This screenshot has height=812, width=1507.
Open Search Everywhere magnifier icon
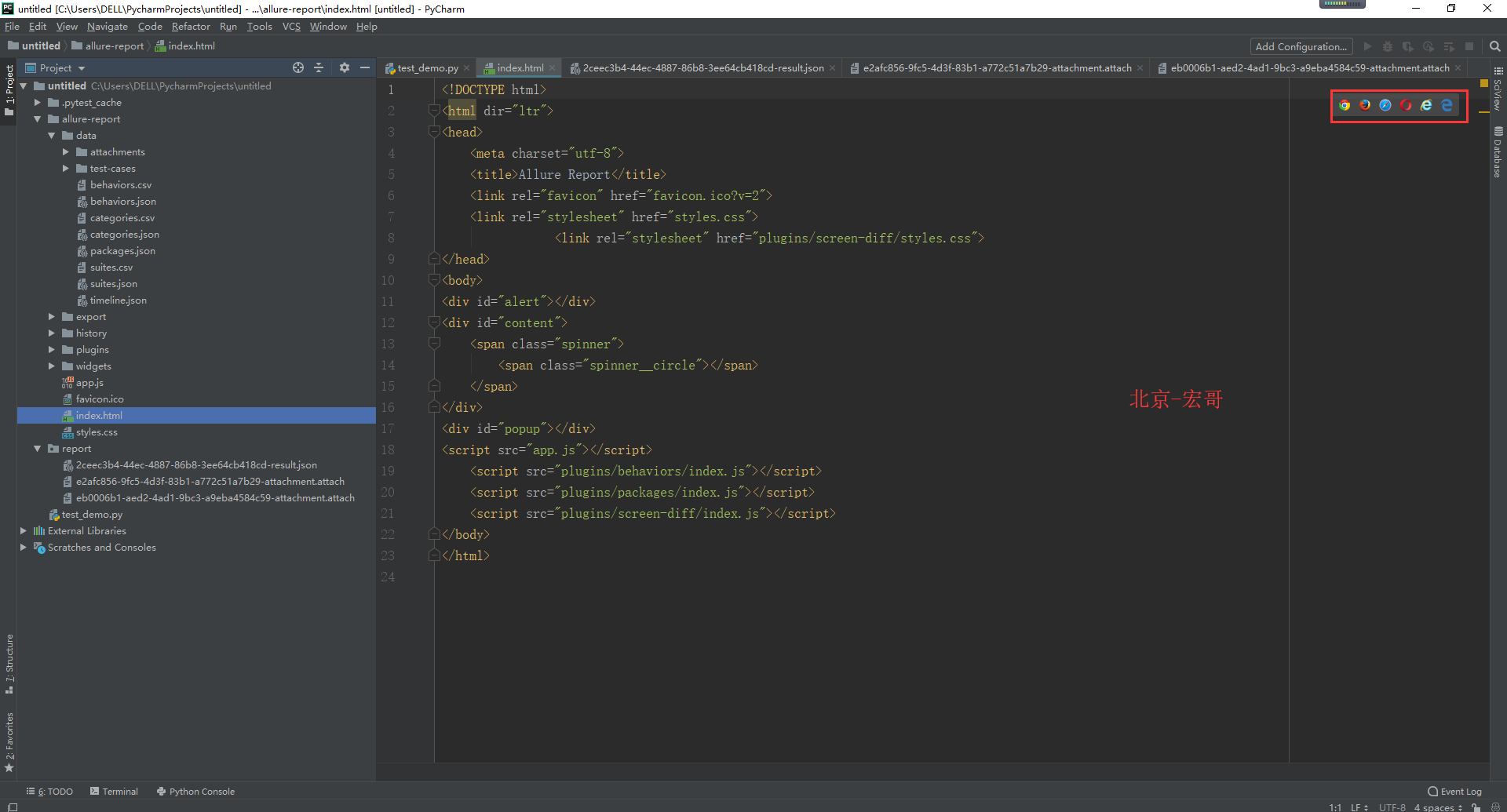(1494, 47)
